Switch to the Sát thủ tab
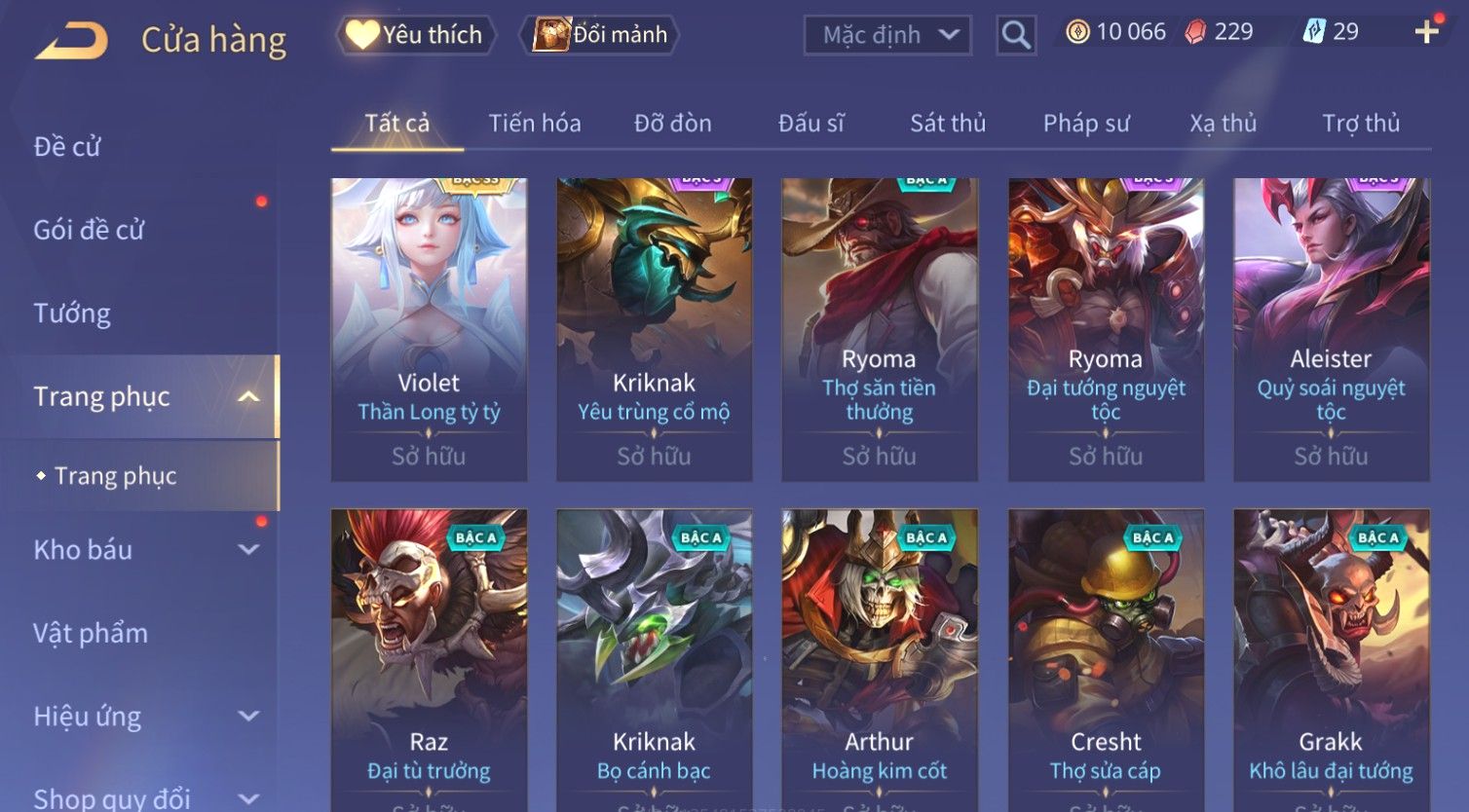 (948, 124)
